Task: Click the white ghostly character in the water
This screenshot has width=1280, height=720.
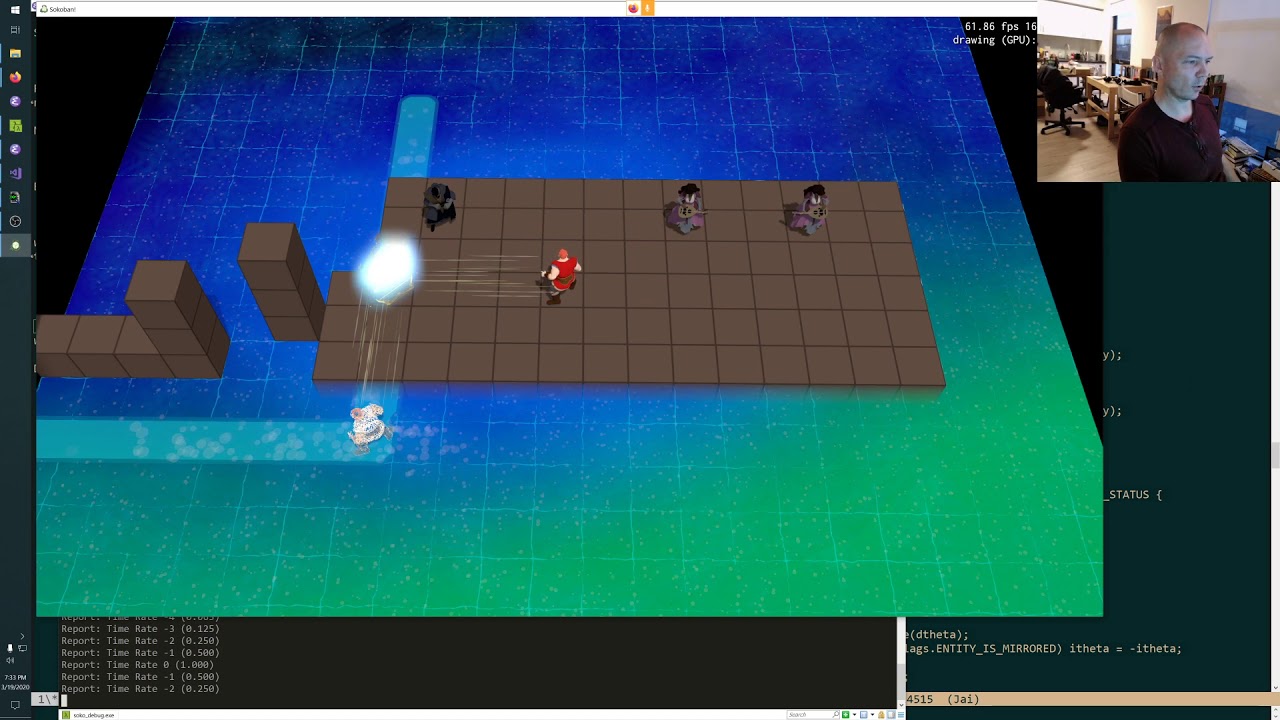Action: [x=369, y=428]
